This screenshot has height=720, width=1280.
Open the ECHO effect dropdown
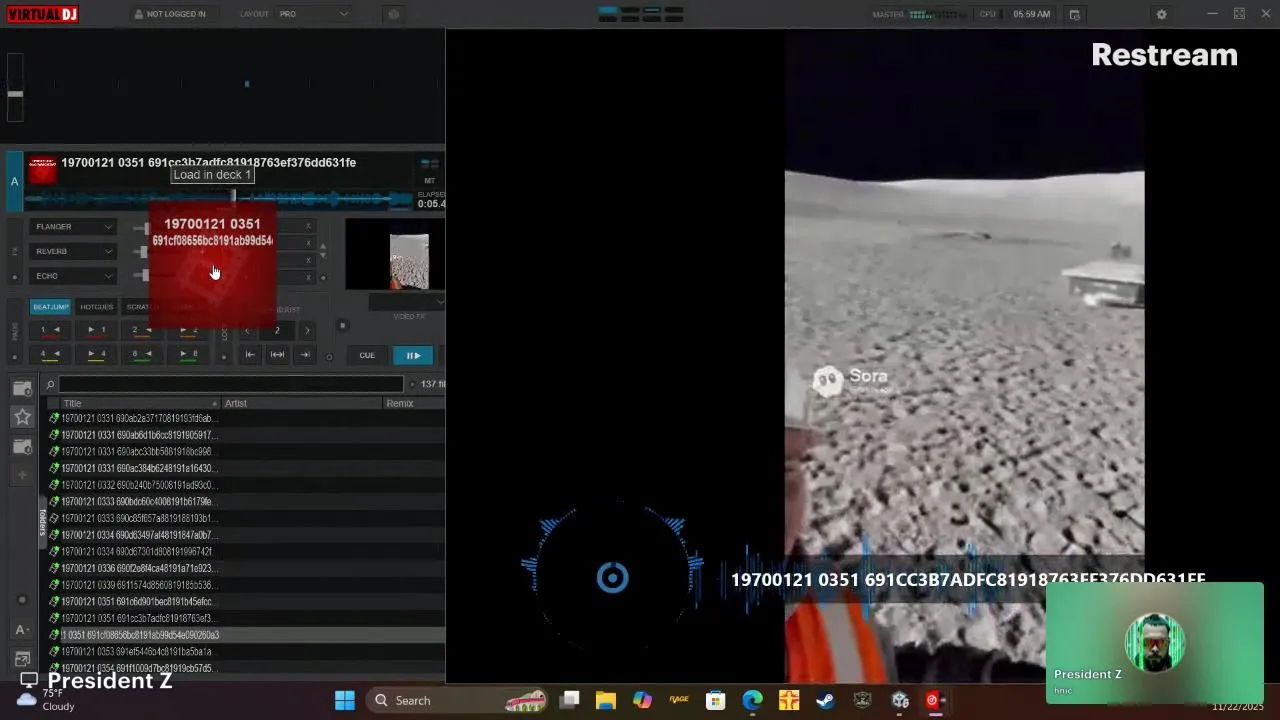click(x=73, y=276)
